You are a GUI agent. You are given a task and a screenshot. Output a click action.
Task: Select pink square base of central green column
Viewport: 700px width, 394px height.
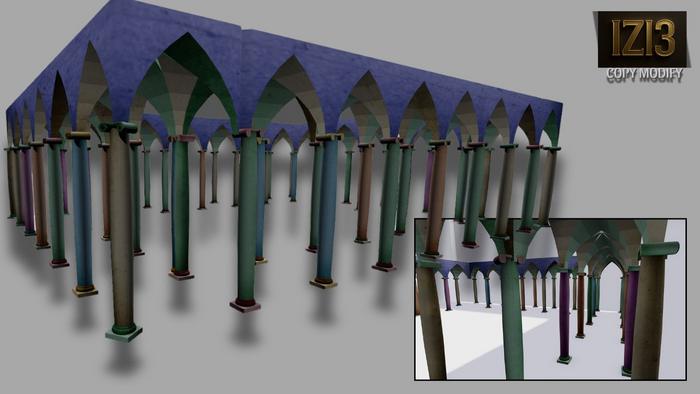pyautogui.click(x=245, y=306)
